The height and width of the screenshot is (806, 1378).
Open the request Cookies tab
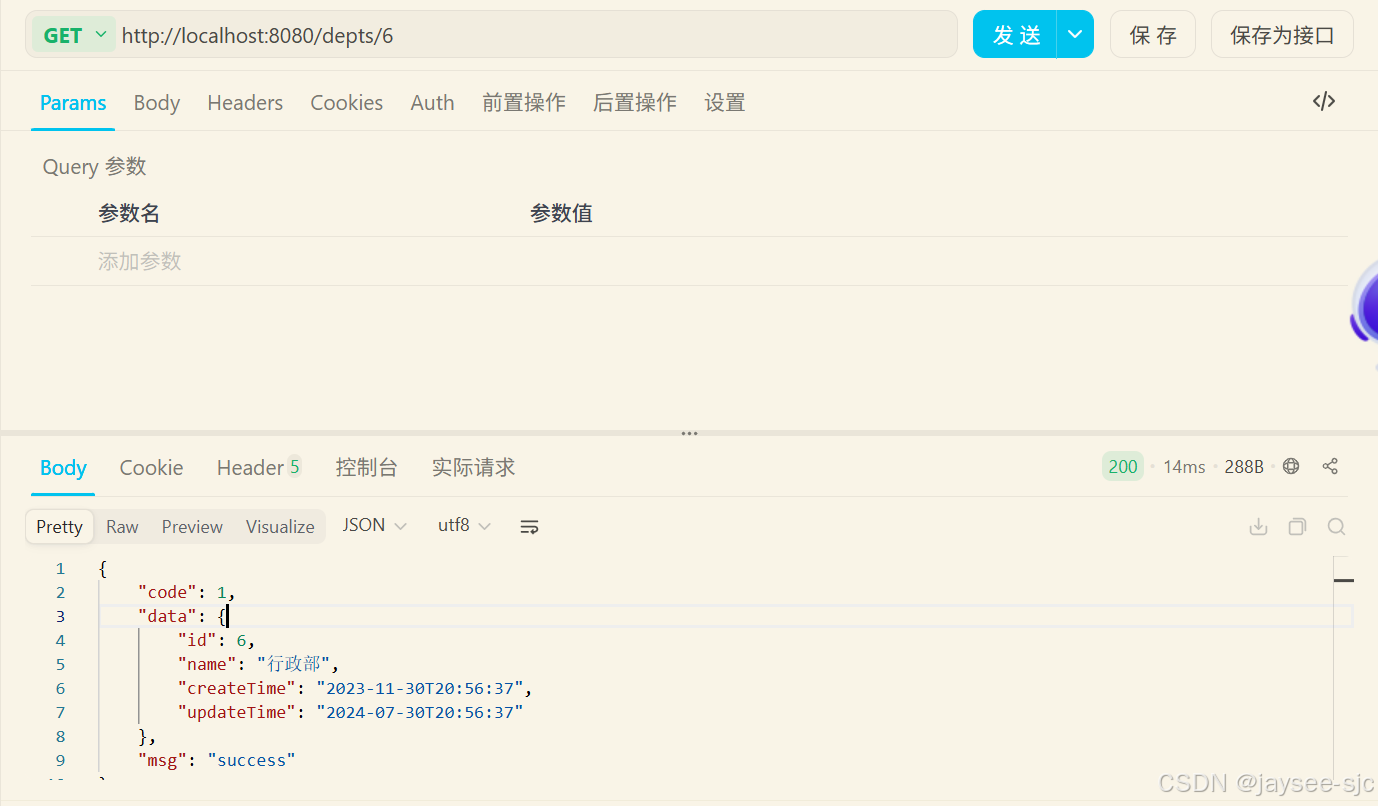347,103
